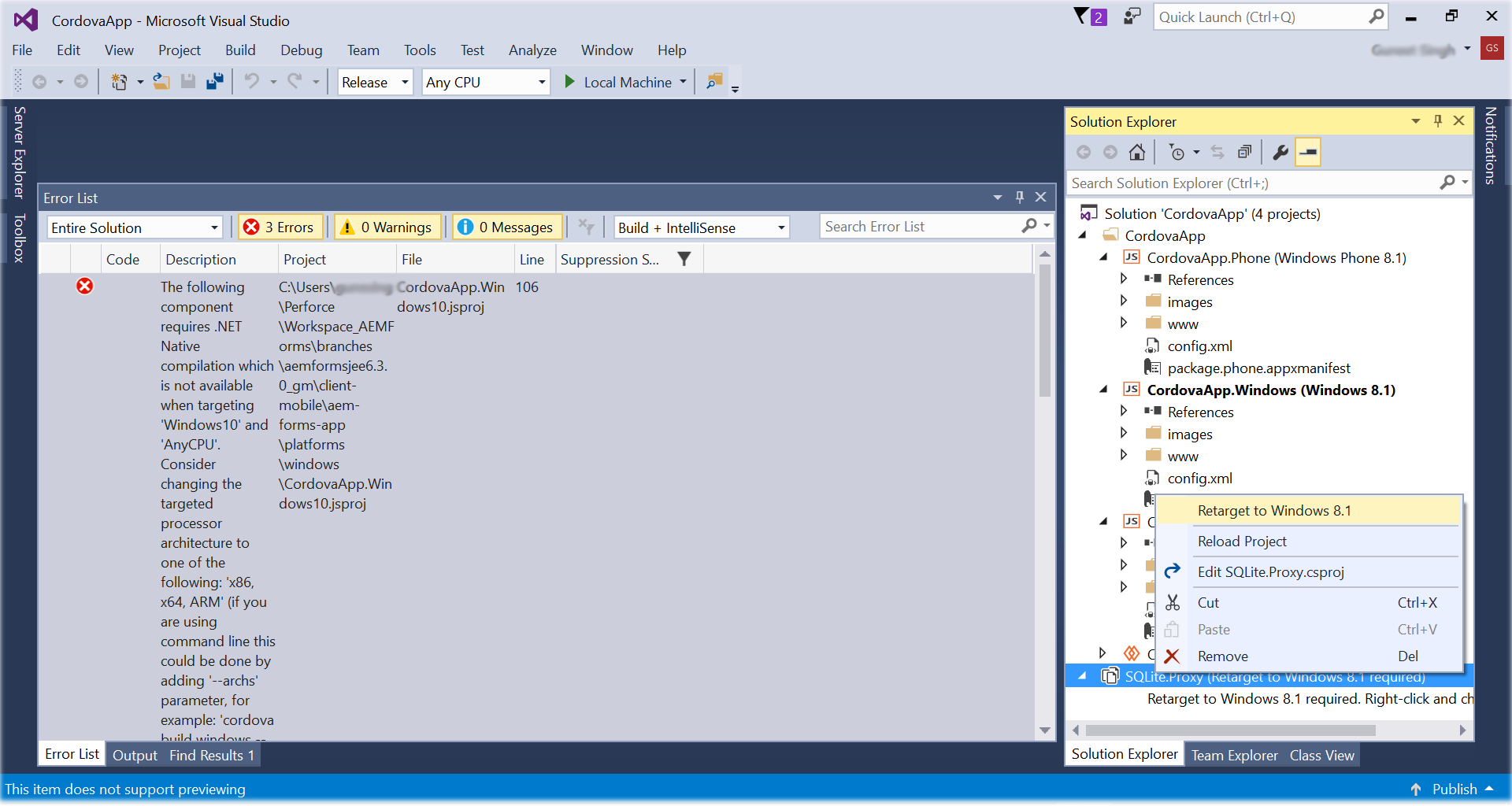Toggle auto-hide pin on Error List panel
Viewport: 1512px width, 806px height.
pyautogui.click(x=1020, y=197)
